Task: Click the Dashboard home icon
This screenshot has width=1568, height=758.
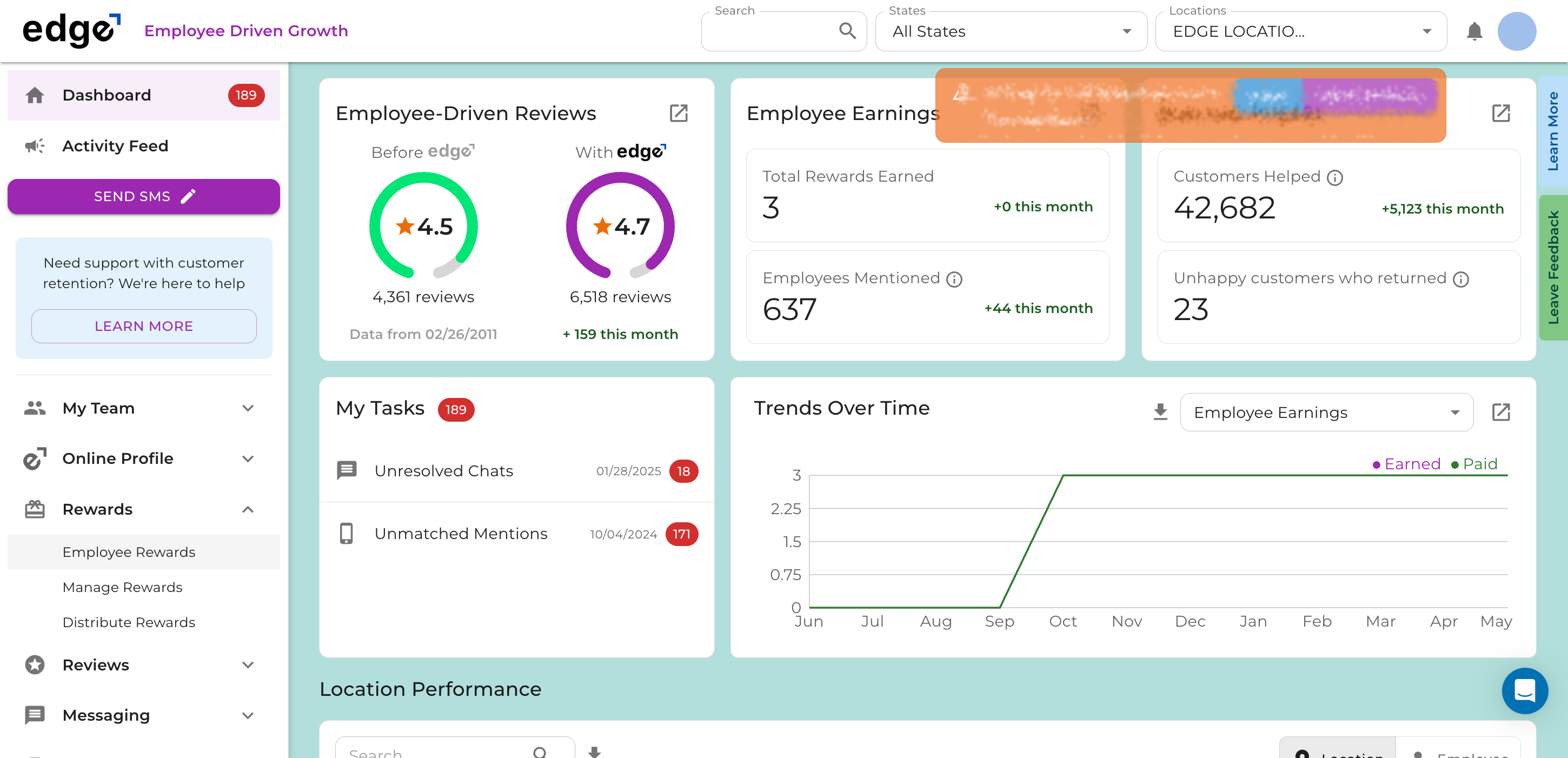Action: pos(35,95)
